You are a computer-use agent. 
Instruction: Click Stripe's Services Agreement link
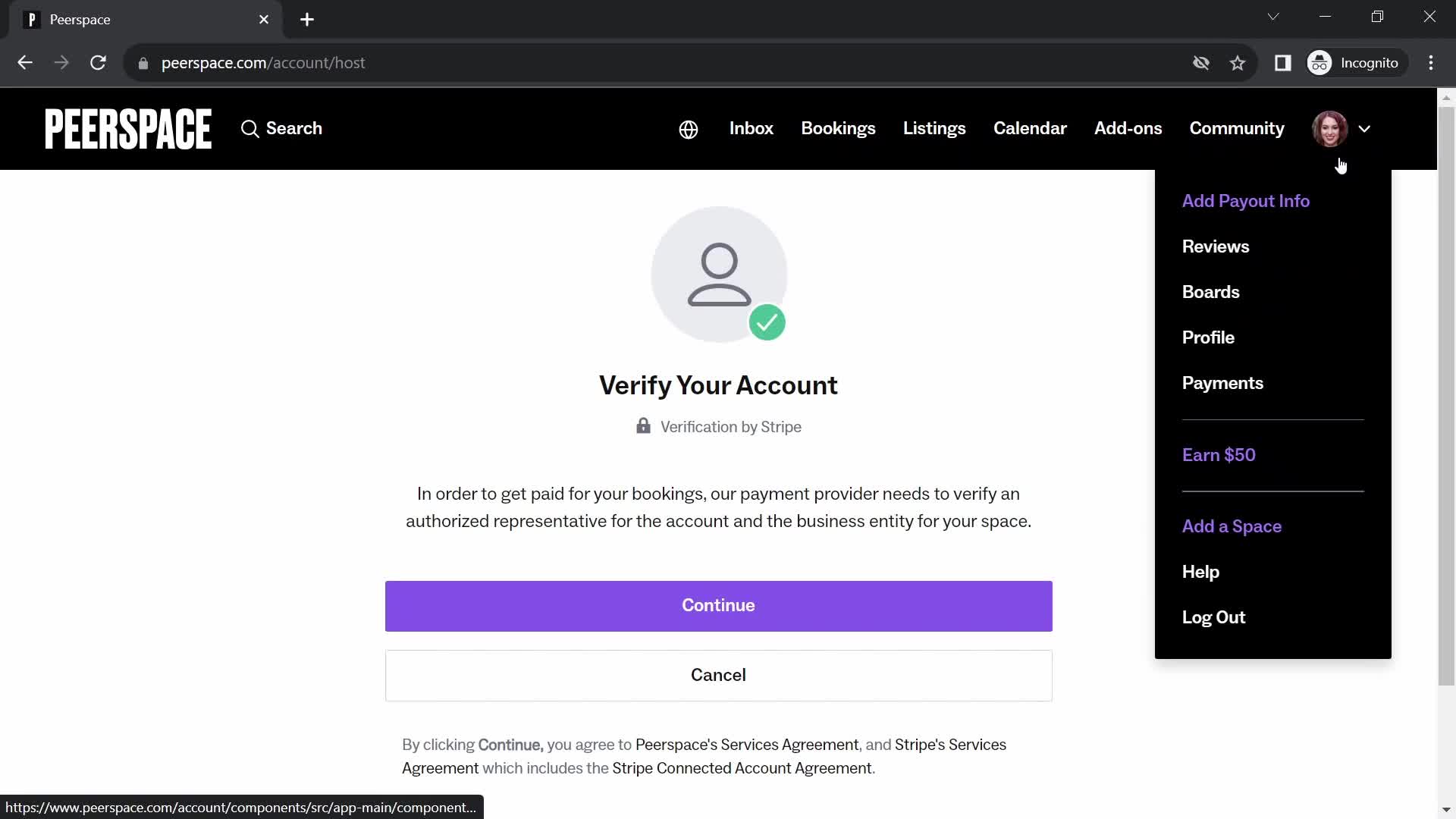click(951, 745)
